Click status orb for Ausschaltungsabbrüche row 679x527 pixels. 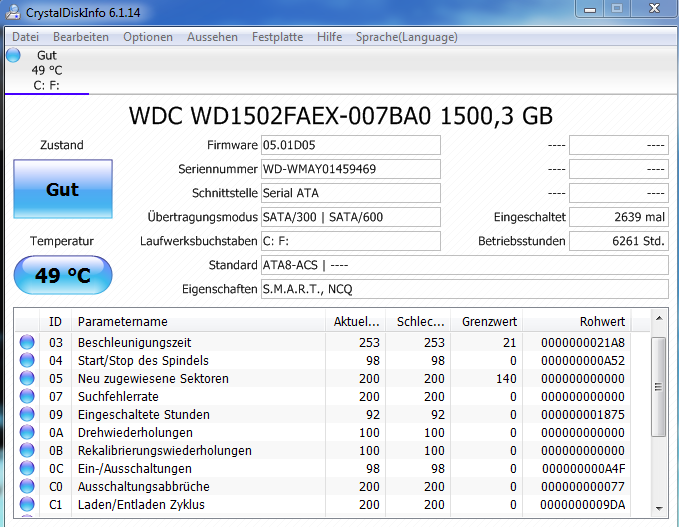[x=27, y=486]
